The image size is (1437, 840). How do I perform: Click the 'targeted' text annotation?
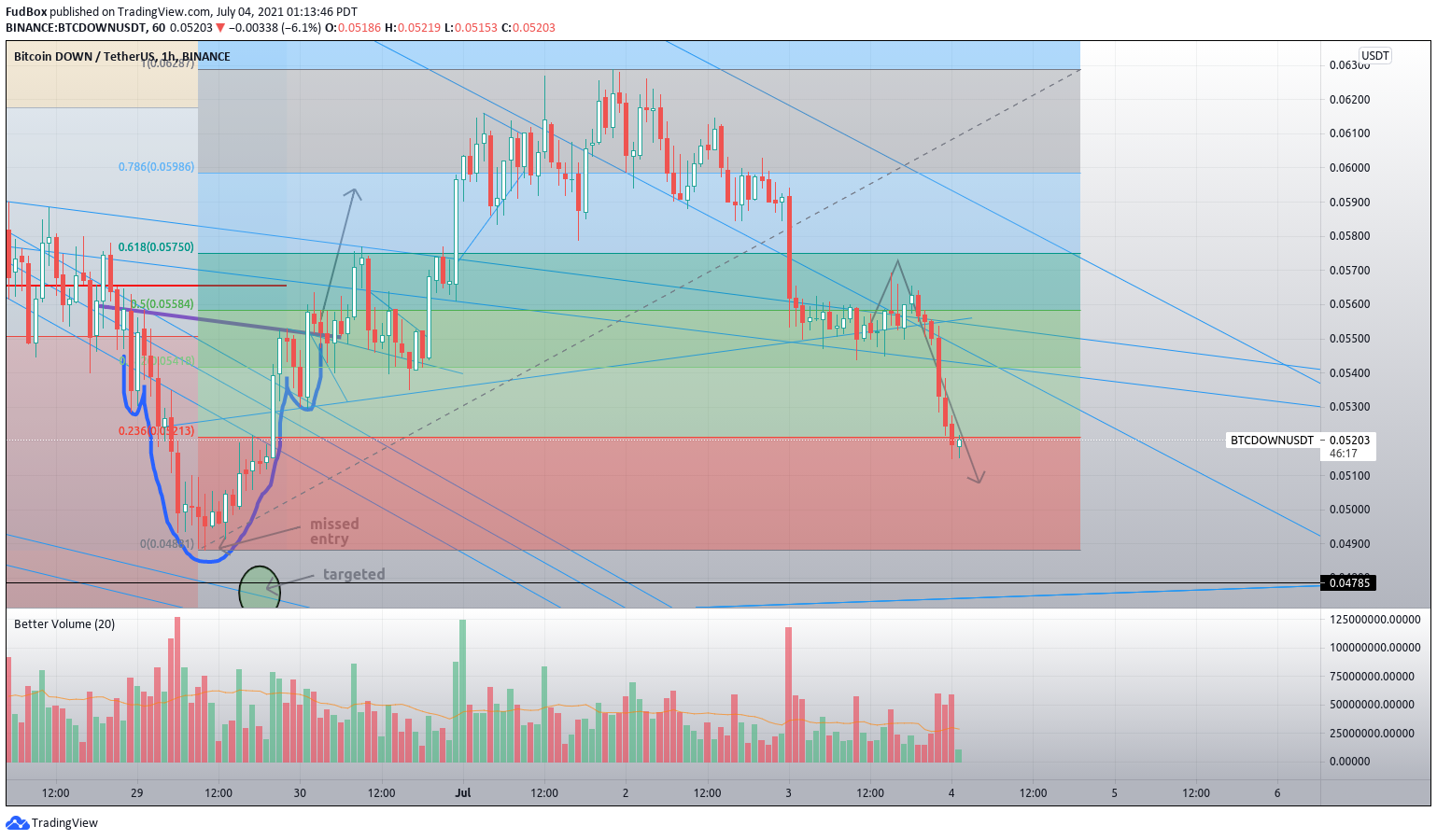[x=354, y=575]
